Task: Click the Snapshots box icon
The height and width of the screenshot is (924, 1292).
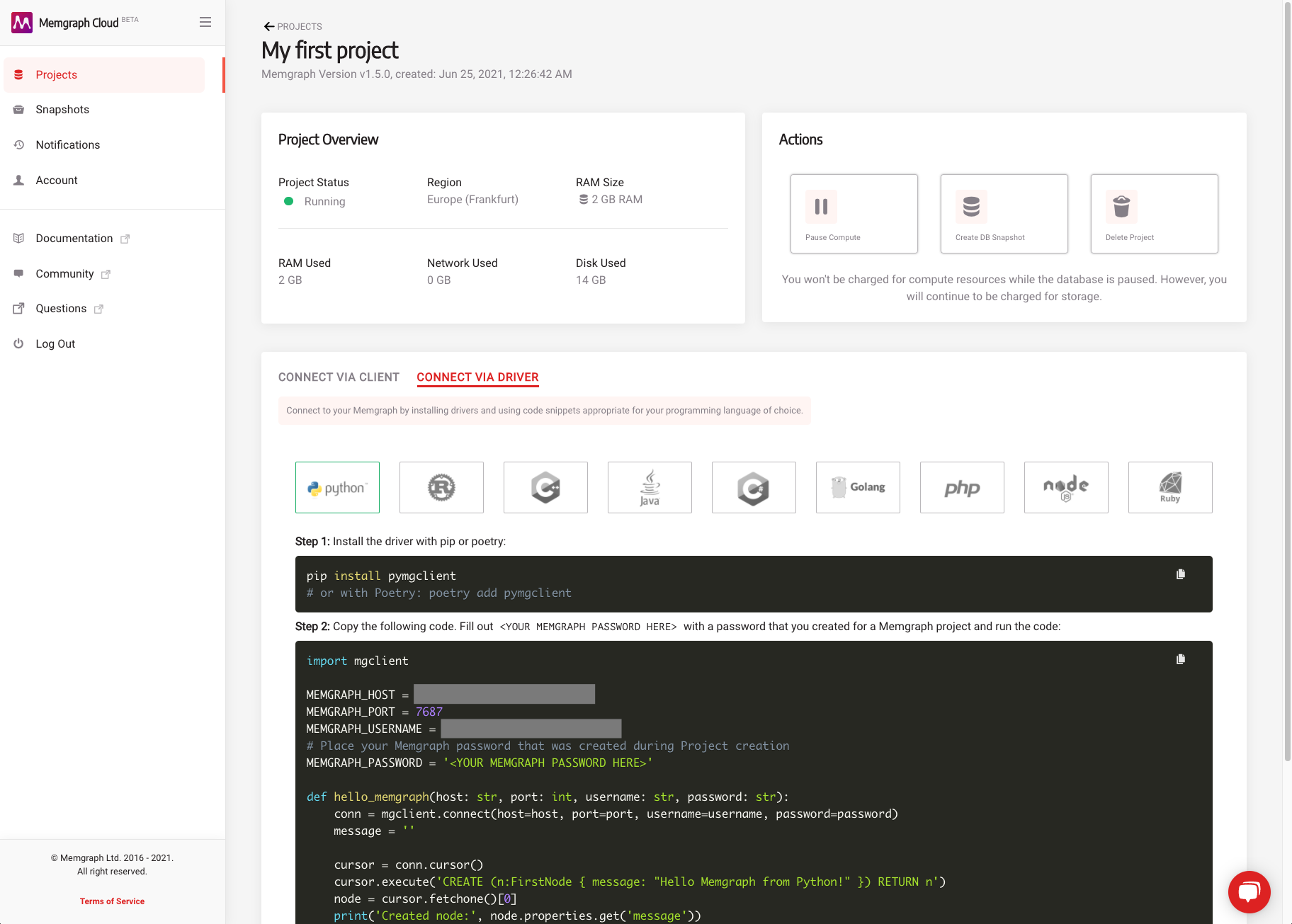Action: pyautogui.click(x=19, y=110)
